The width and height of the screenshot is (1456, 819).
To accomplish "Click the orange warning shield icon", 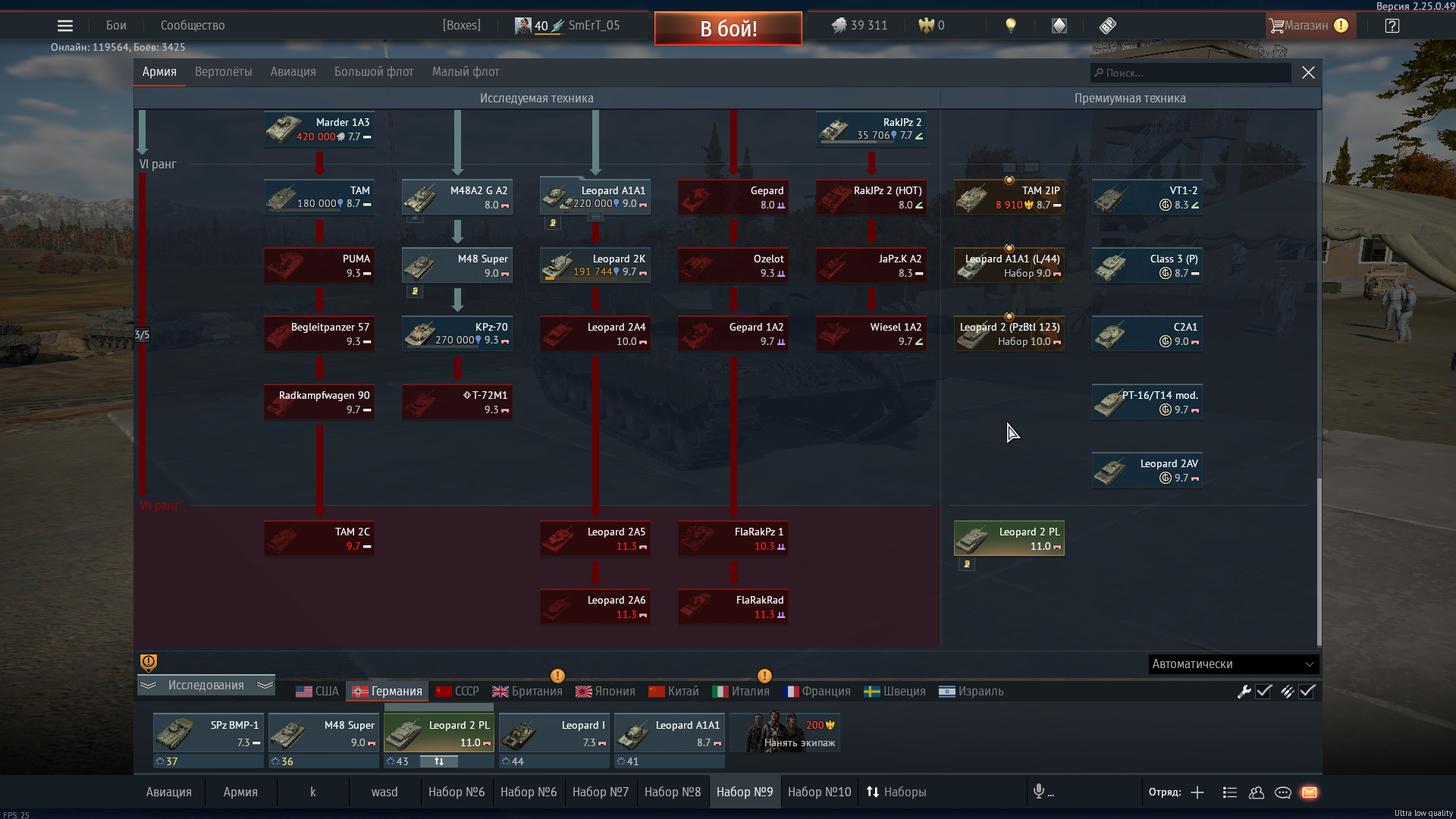I will (149, 662).
